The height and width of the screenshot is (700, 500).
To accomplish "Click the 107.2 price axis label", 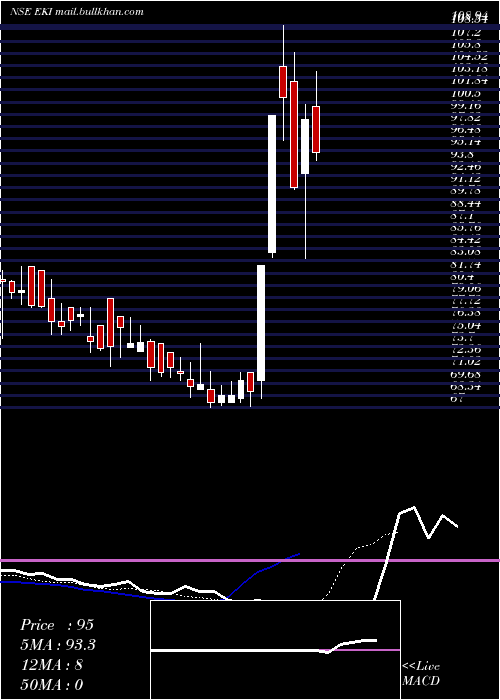I will click(x=466, y=33).
